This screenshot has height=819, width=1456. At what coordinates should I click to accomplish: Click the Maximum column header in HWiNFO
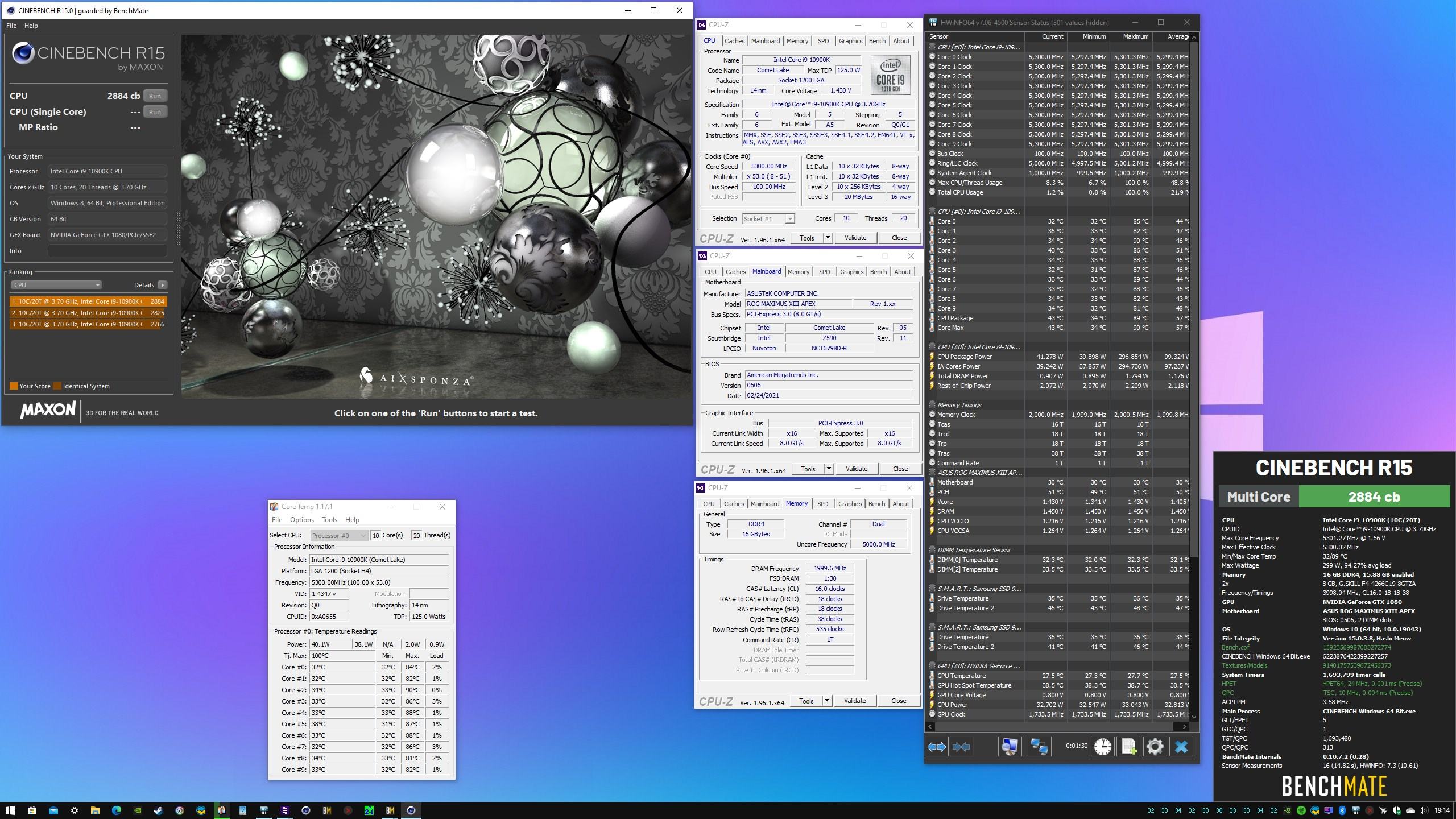click(x=1131, y=36)
